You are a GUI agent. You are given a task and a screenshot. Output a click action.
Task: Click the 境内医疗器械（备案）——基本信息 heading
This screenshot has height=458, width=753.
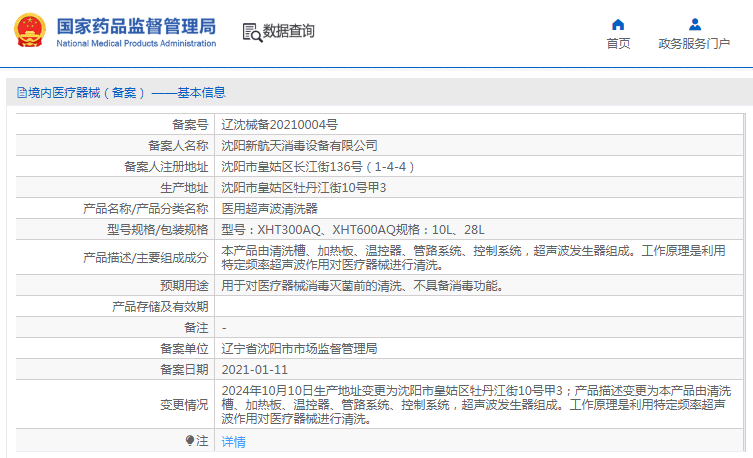tap(127, 93)
